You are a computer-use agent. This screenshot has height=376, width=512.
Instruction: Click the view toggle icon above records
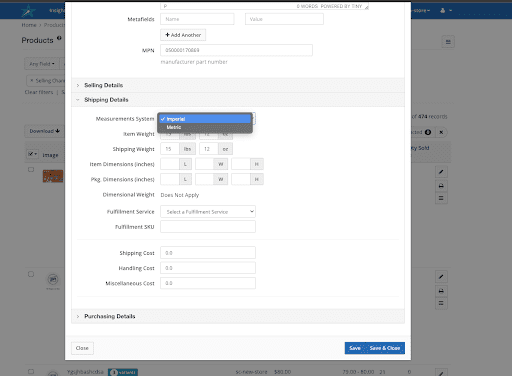pos(448,42)
